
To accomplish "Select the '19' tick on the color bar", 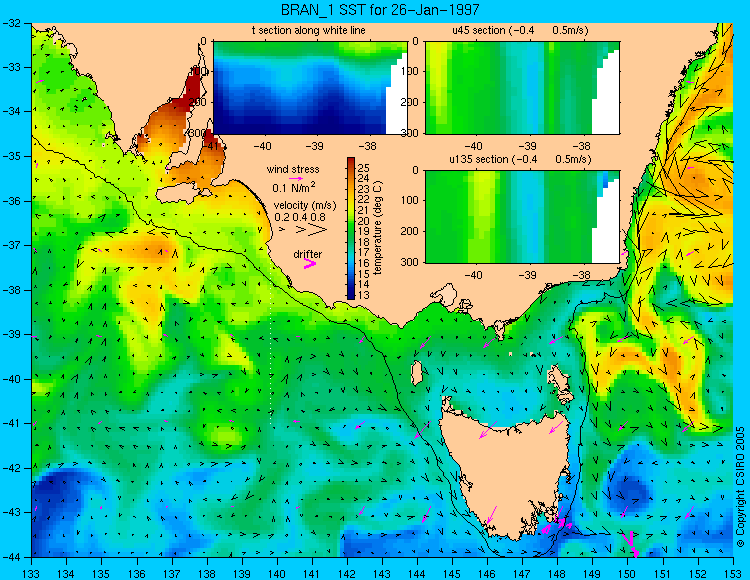I will pos(364,231).
